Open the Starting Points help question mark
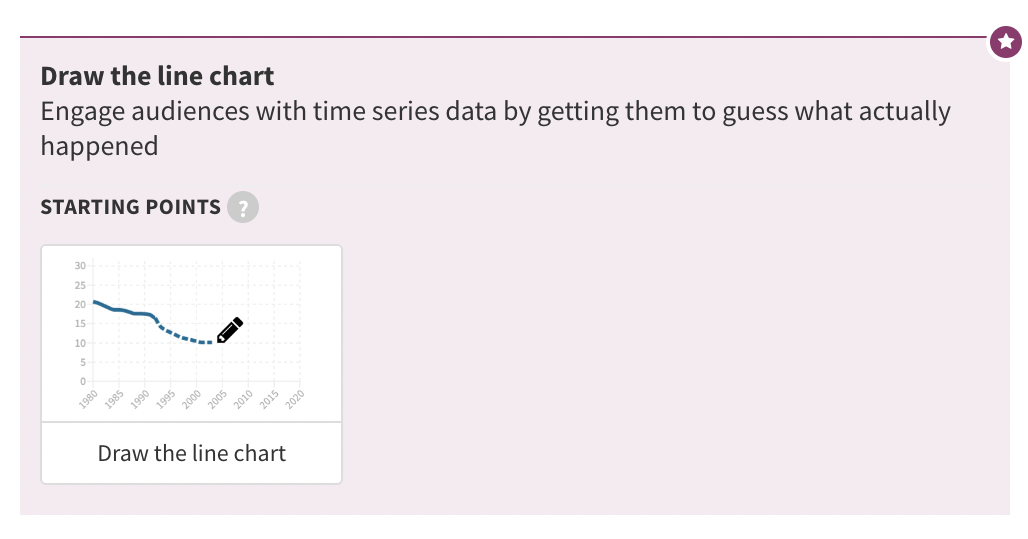The width and height of the screenshot is (1028, 539). tap(243, 207)
